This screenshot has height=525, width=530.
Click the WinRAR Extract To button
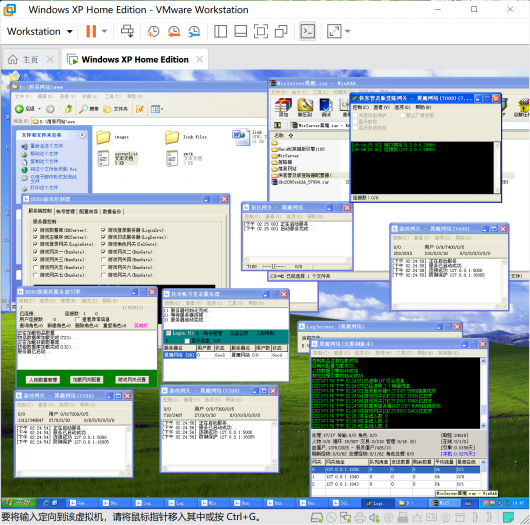[305, 108]
